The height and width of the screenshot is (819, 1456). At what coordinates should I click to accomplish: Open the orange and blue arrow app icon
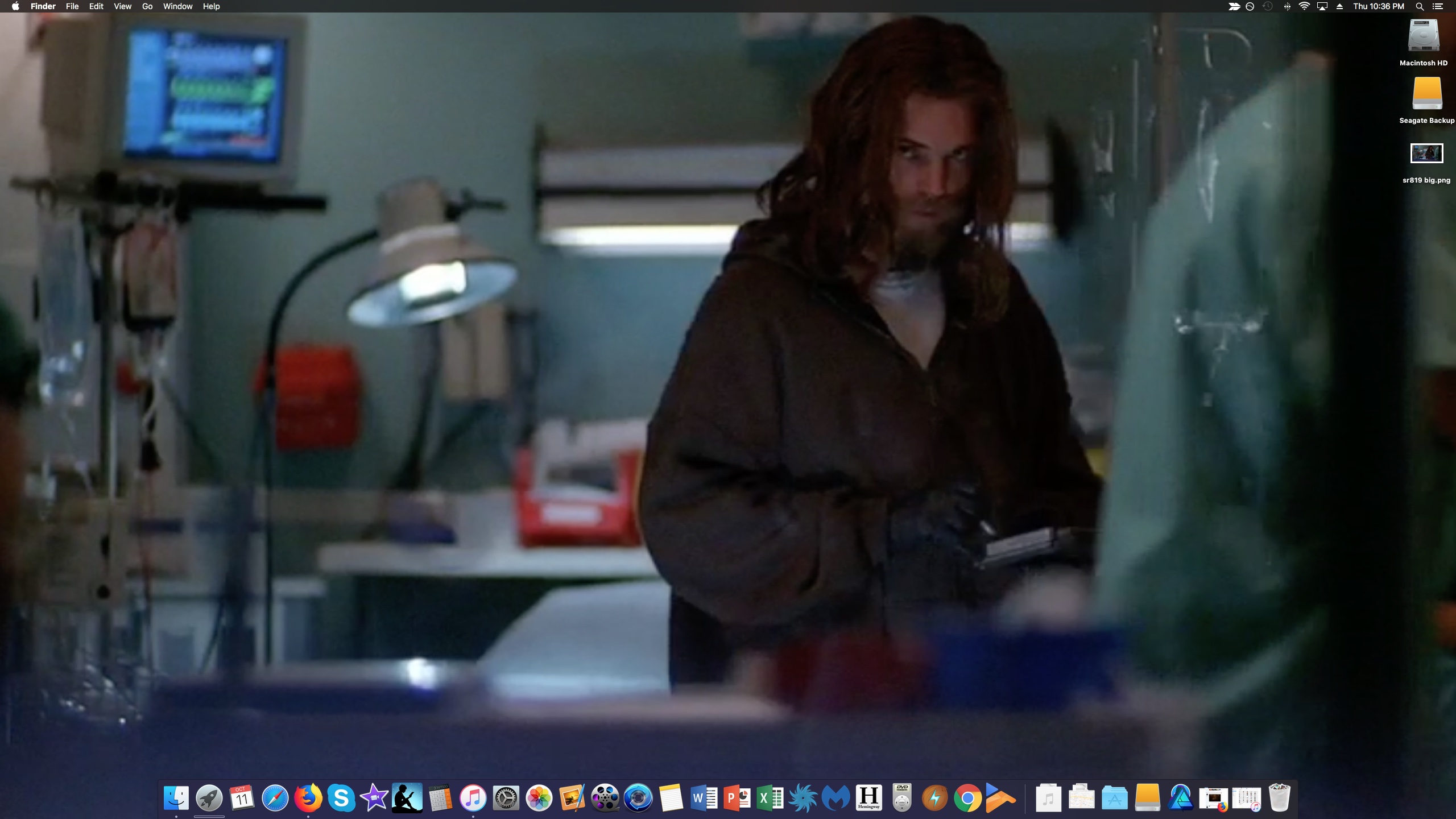click(1001, 798)
